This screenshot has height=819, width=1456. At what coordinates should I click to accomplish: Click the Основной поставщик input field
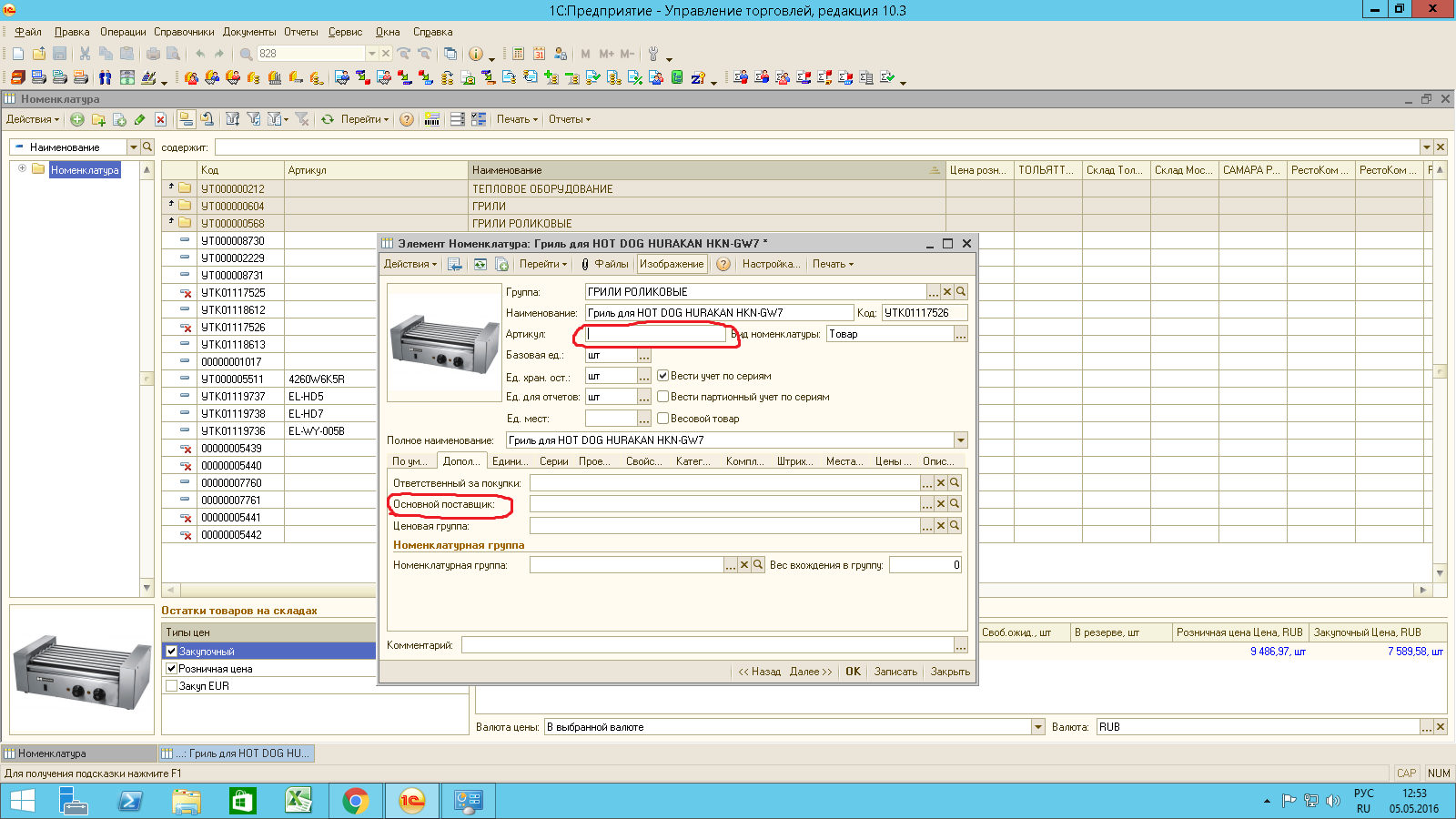(x=725, y=503)
